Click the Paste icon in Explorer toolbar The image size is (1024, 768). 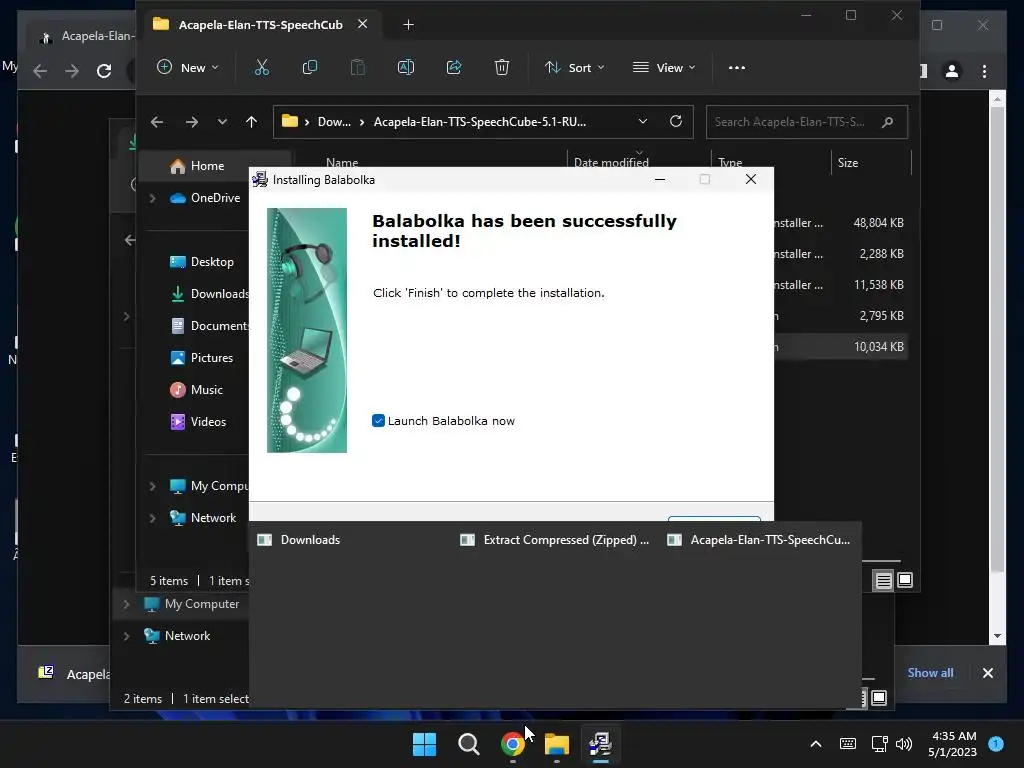[x=357, y=67]
